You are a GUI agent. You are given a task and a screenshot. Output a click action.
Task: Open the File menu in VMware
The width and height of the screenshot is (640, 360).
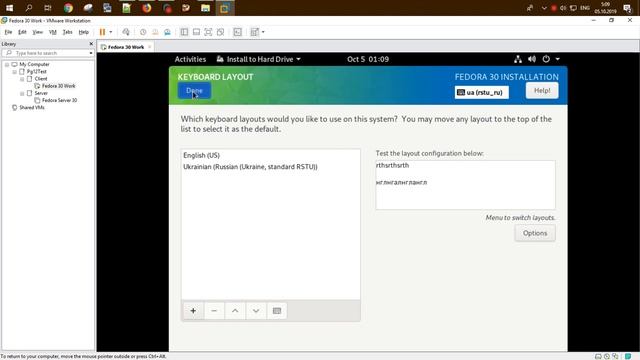pos(9,32)
